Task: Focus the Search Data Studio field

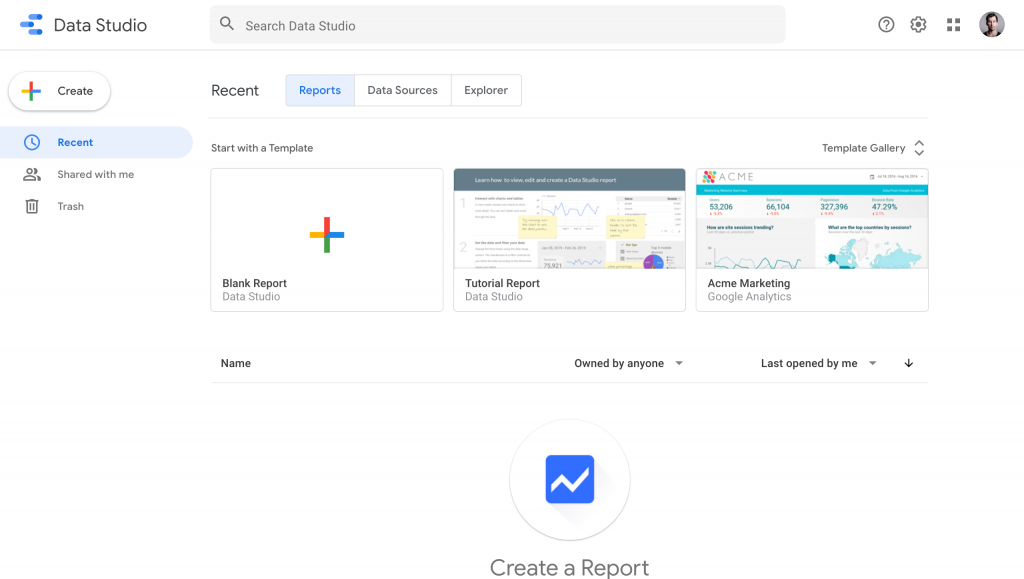Action: [x=497, y=25]
